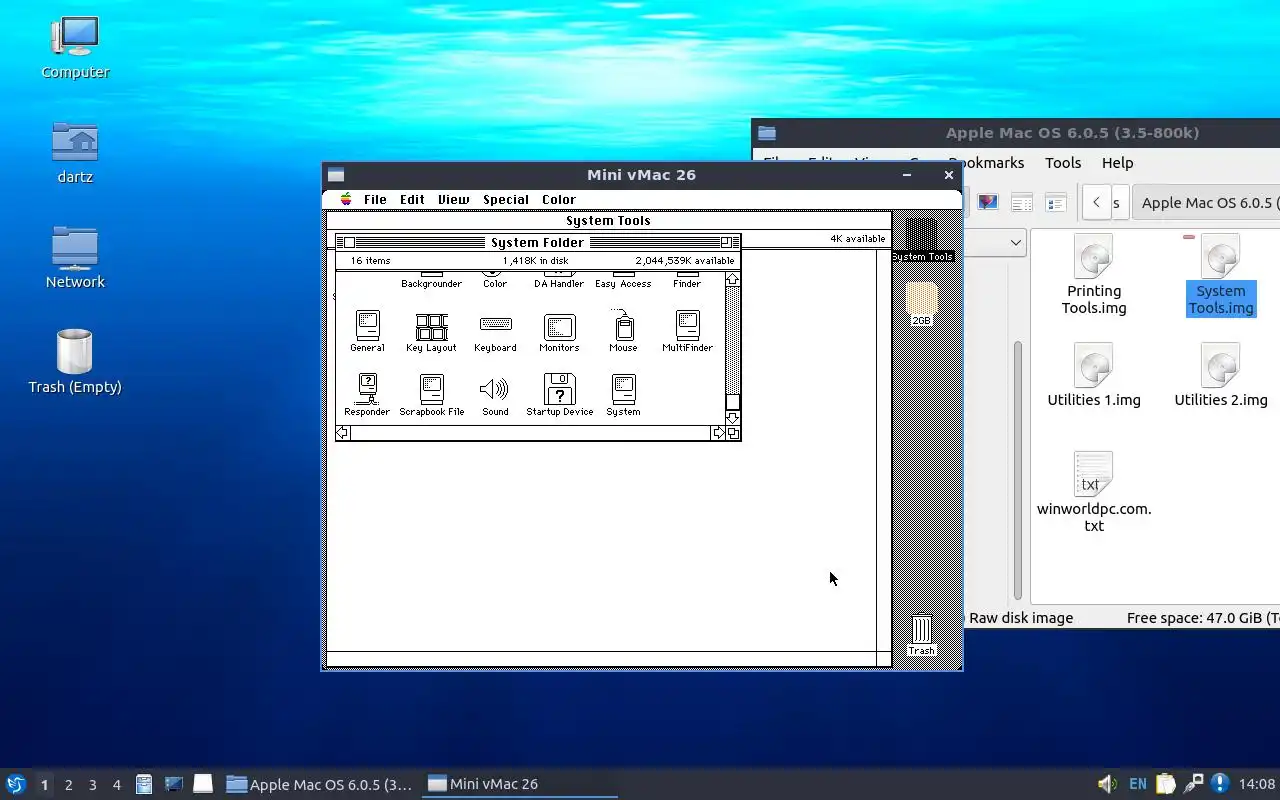Click the compact view toolbar icon
The image size is (1280, 800).
(1021, 202)
